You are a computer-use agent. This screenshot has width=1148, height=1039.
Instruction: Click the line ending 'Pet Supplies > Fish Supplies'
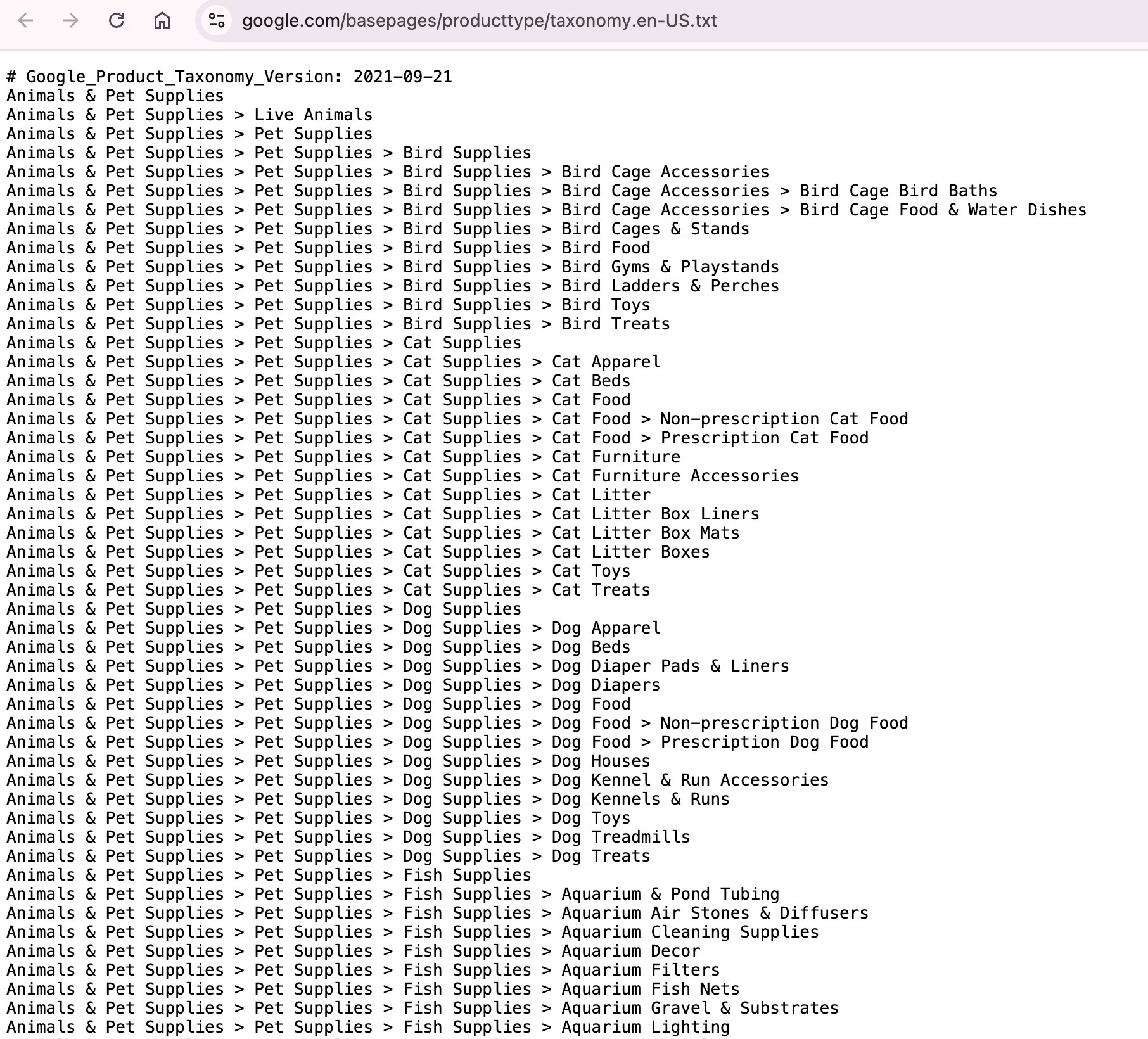coord(269,875)
